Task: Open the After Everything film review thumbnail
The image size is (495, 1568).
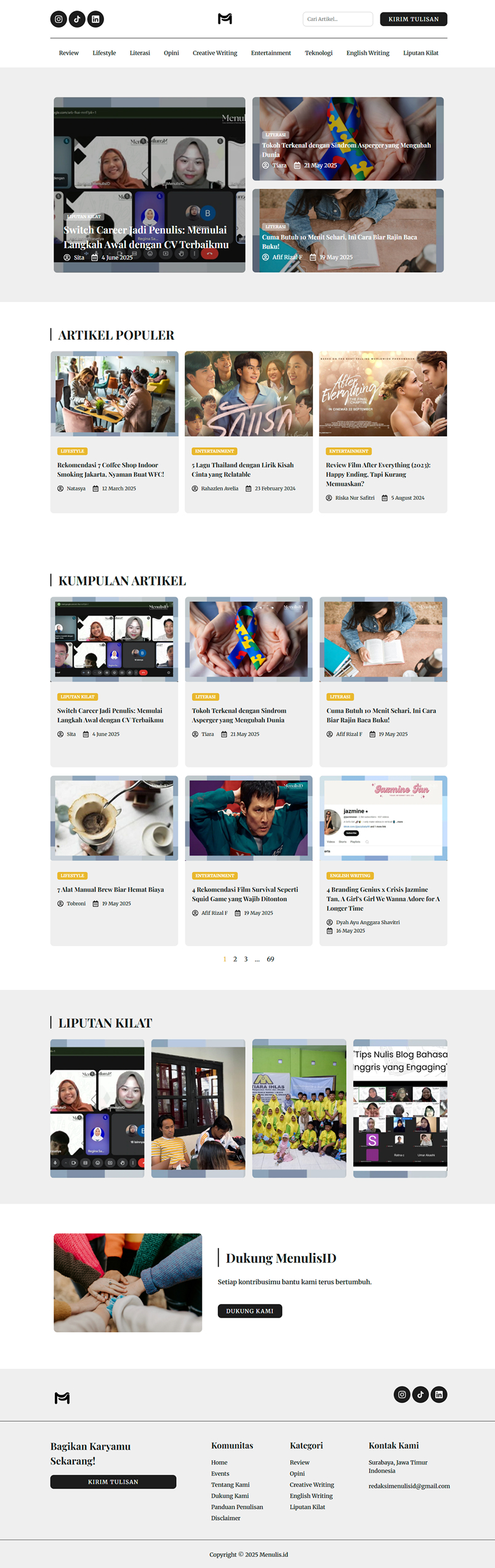Action: click(383, 394)
